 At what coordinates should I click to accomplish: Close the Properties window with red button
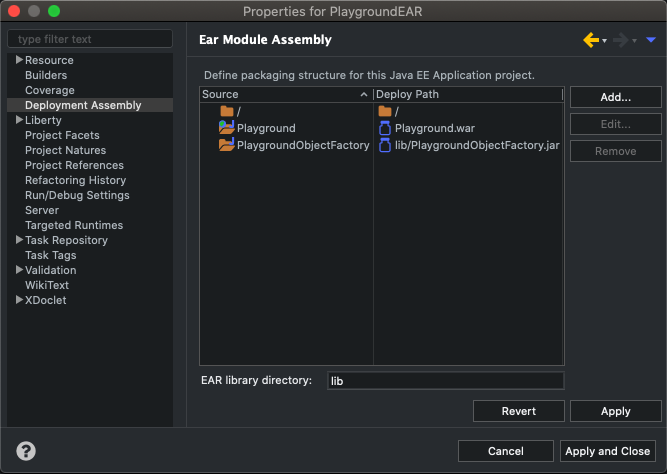14,11
